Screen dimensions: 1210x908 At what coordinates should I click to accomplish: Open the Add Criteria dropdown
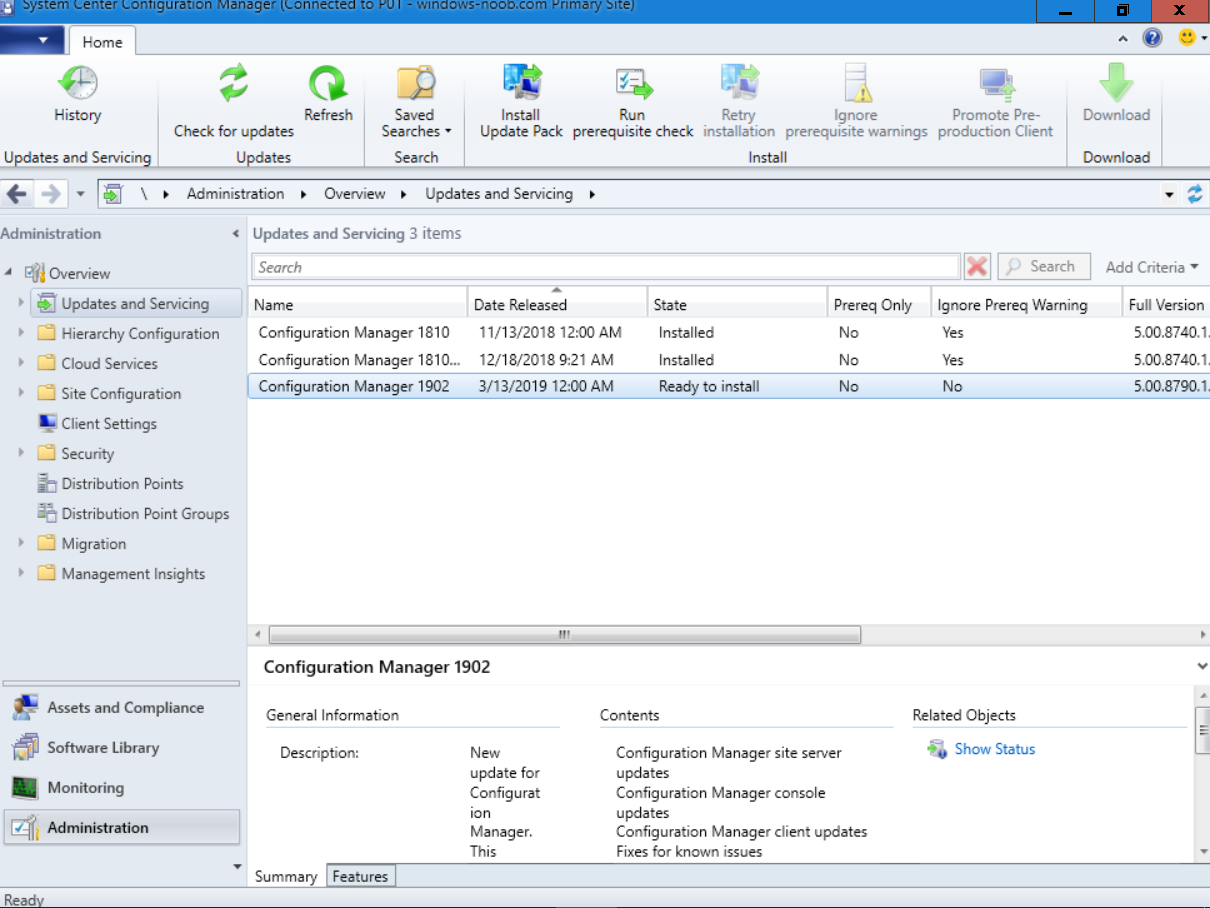click(1151, 267)
